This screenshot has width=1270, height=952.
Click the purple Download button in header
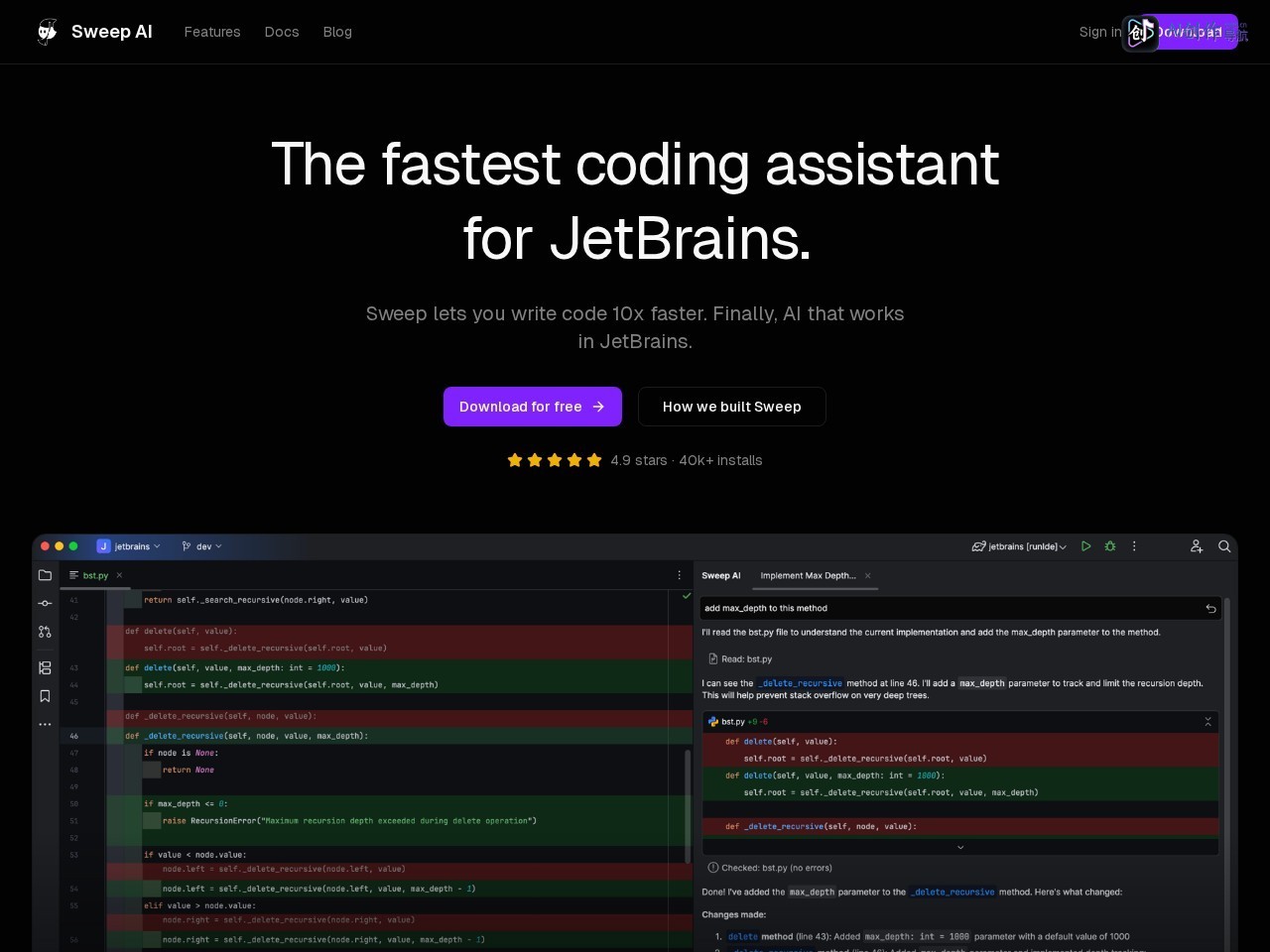(1189, 32)
